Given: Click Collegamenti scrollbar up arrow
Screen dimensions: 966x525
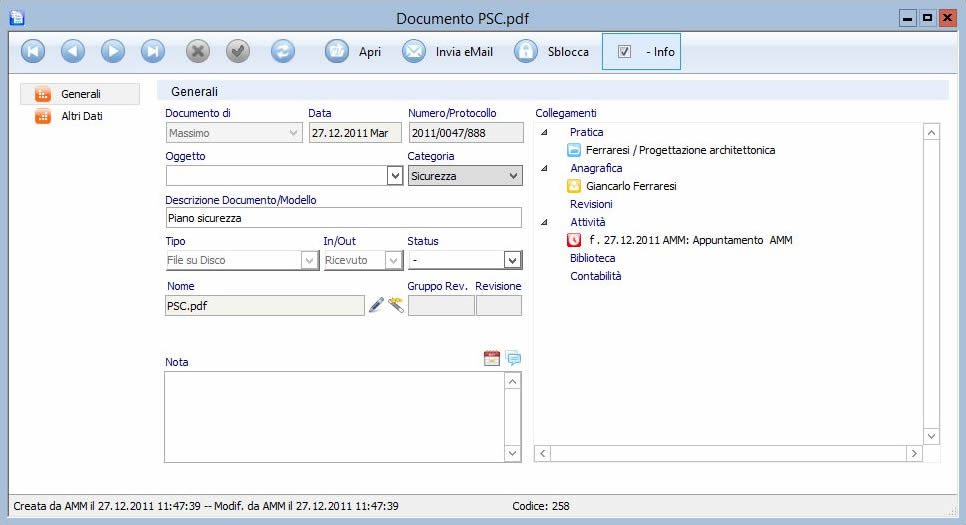Looking at the screenshot, I should coord(932,132).
